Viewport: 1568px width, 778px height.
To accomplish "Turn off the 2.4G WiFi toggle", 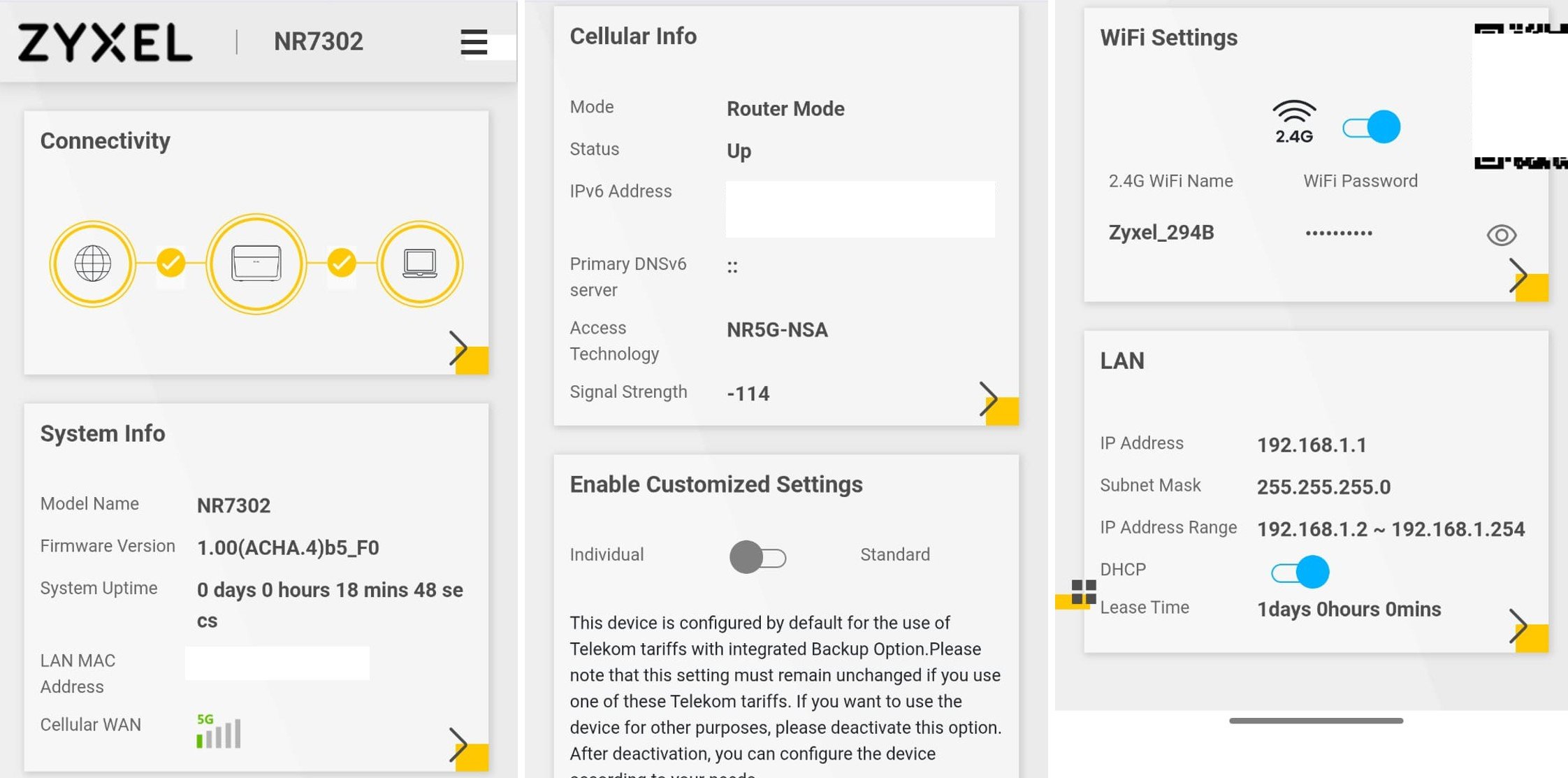I will tap(1371, 127).
